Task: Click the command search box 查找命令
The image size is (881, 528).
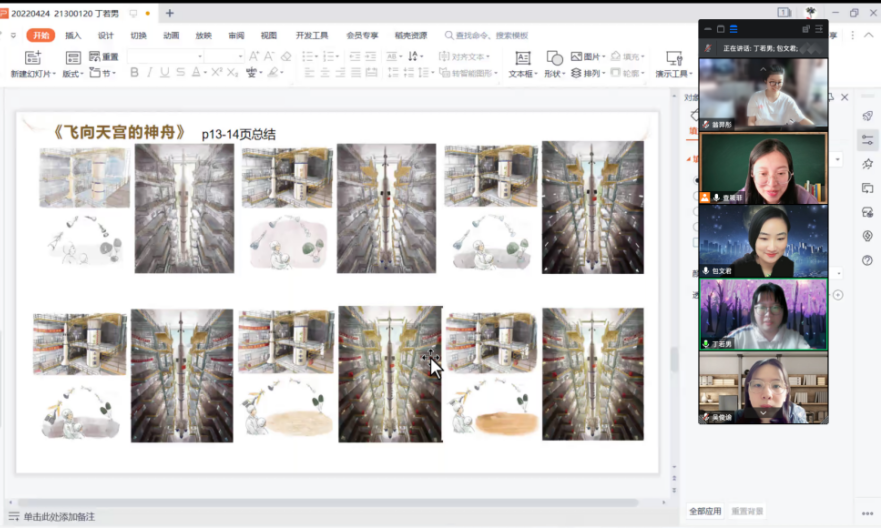Action: (x=487, y=35)
